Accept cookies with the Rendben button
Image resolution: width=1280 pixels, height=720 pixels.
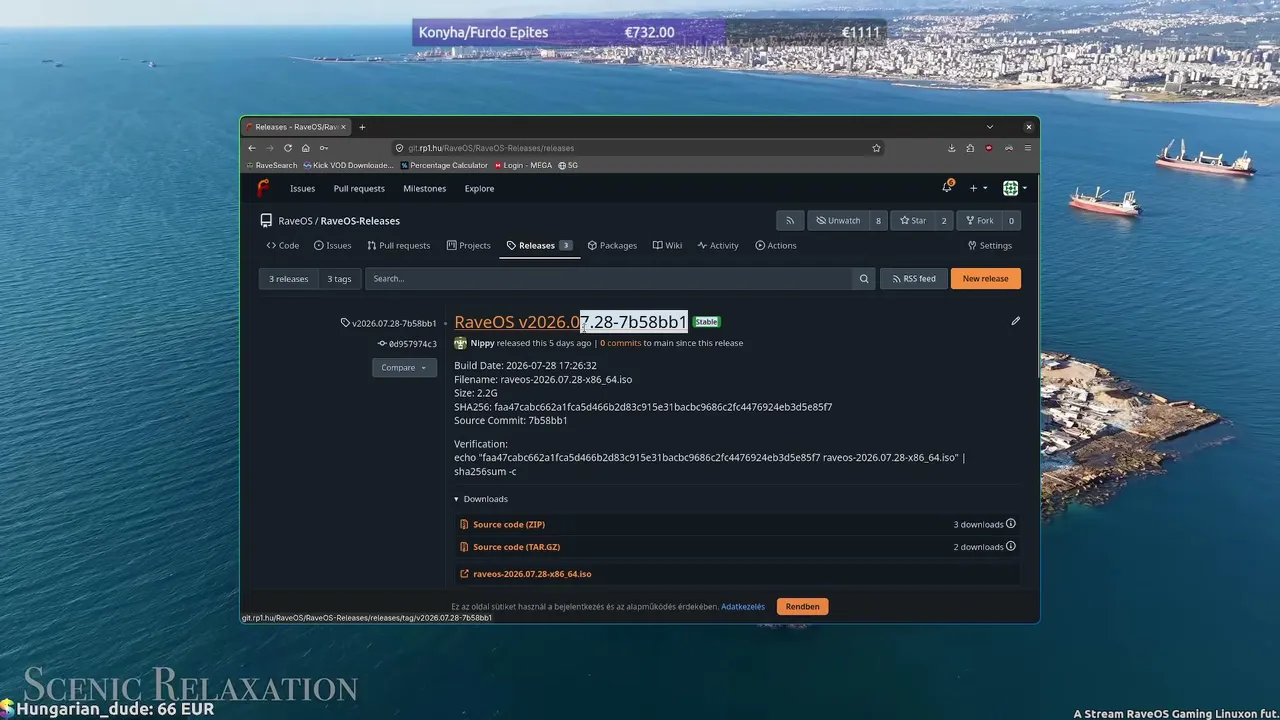[x=802, y=607]
